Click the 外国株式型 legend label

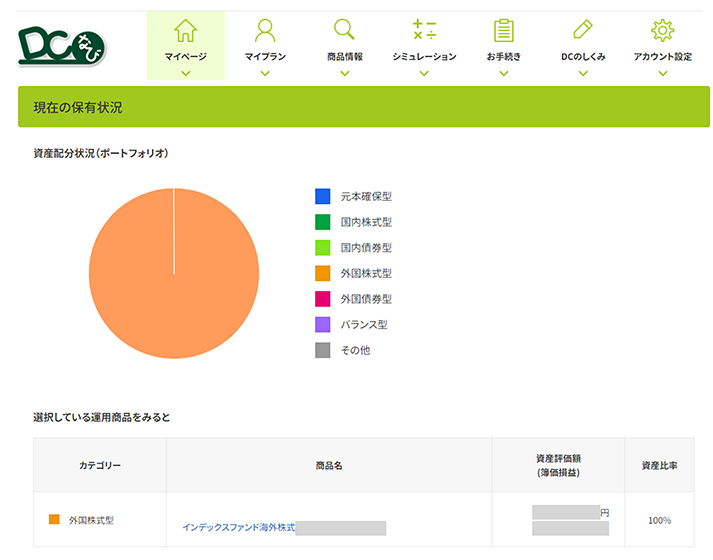(x=366, y=273)
